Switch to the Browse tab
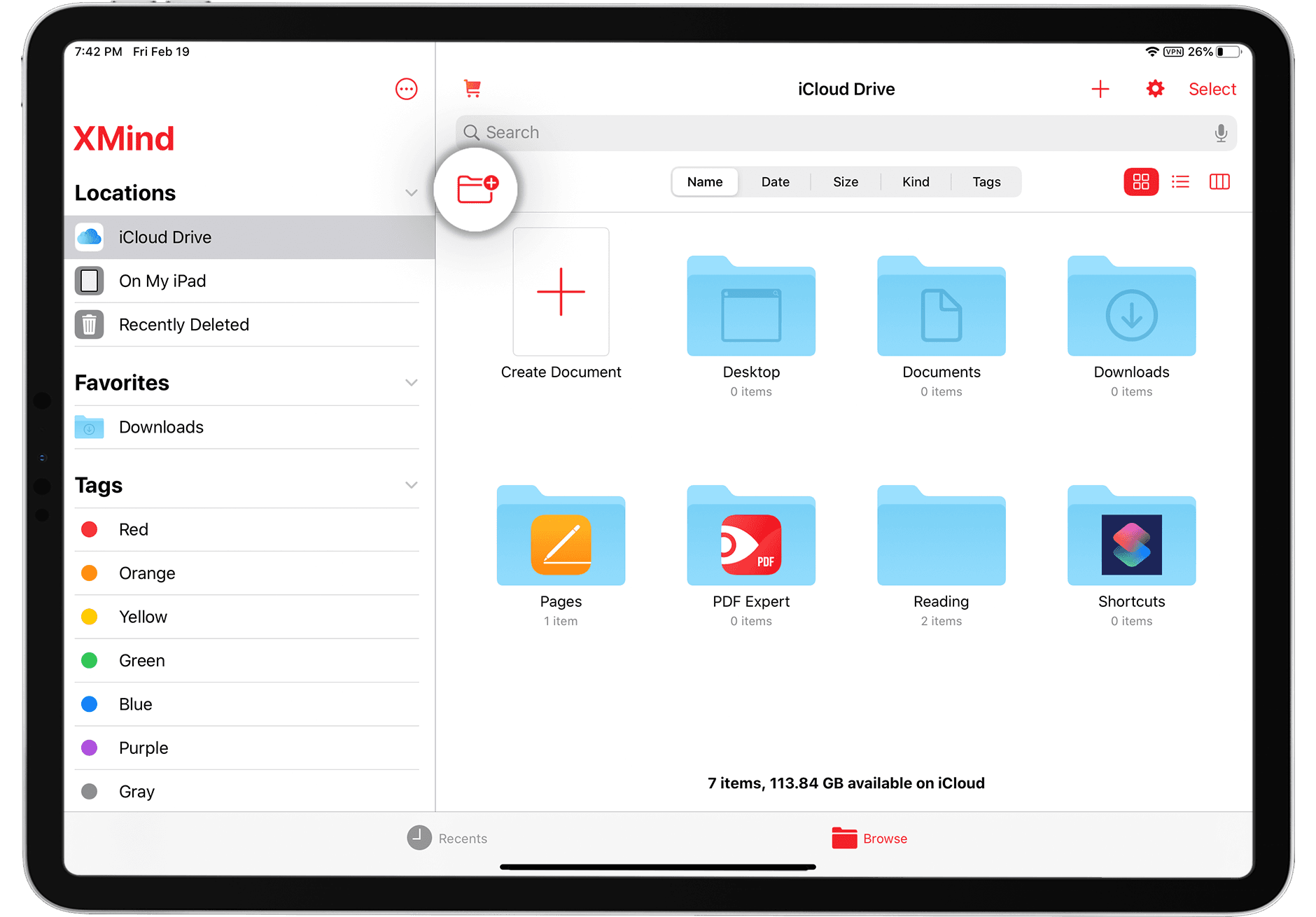The image size is (1316, 917). pos(869,838)
